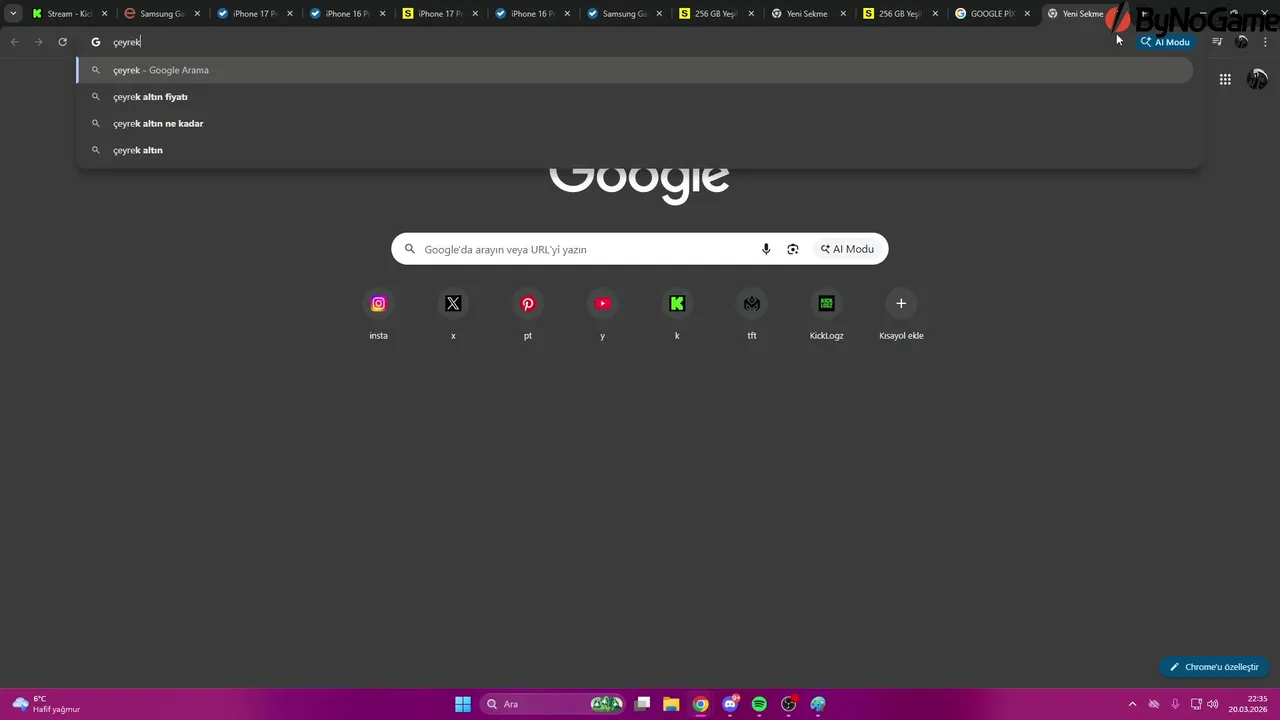Screen dimensions: 1280x720
Task: Reload the page with the refresh button
Action: coord(62,42)
